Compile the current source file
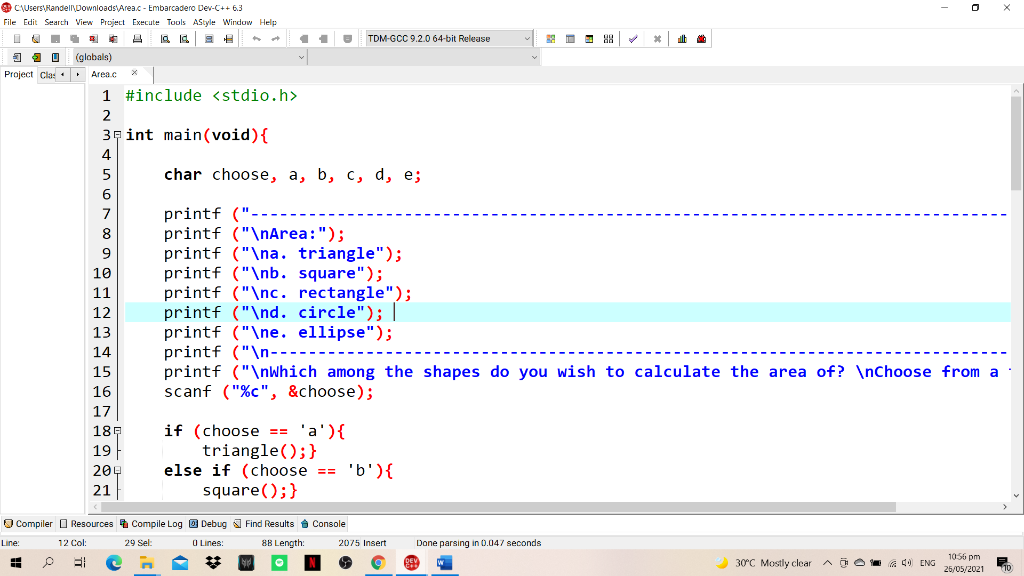 (551, 39)
